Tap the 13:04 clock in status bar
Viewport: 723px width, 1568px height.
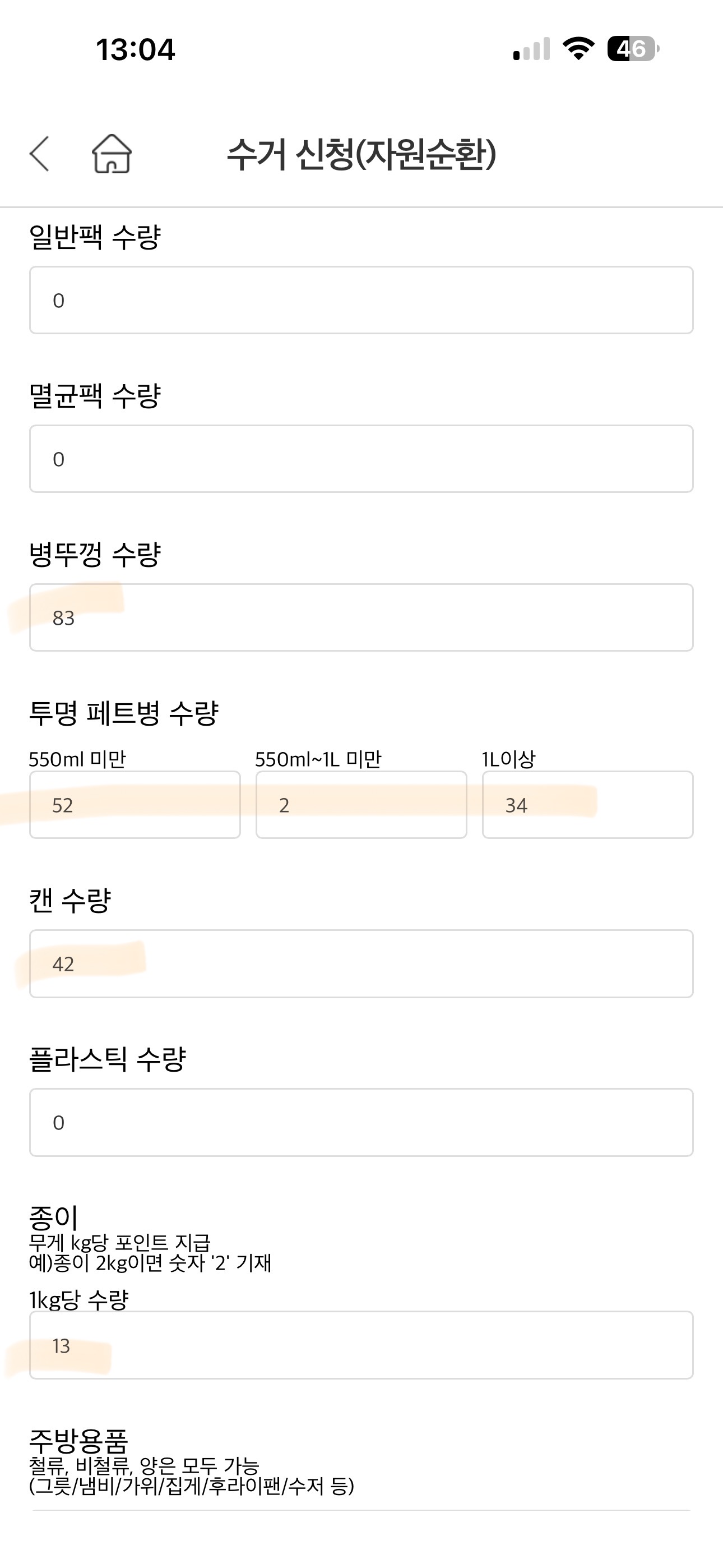click(135, 49)
